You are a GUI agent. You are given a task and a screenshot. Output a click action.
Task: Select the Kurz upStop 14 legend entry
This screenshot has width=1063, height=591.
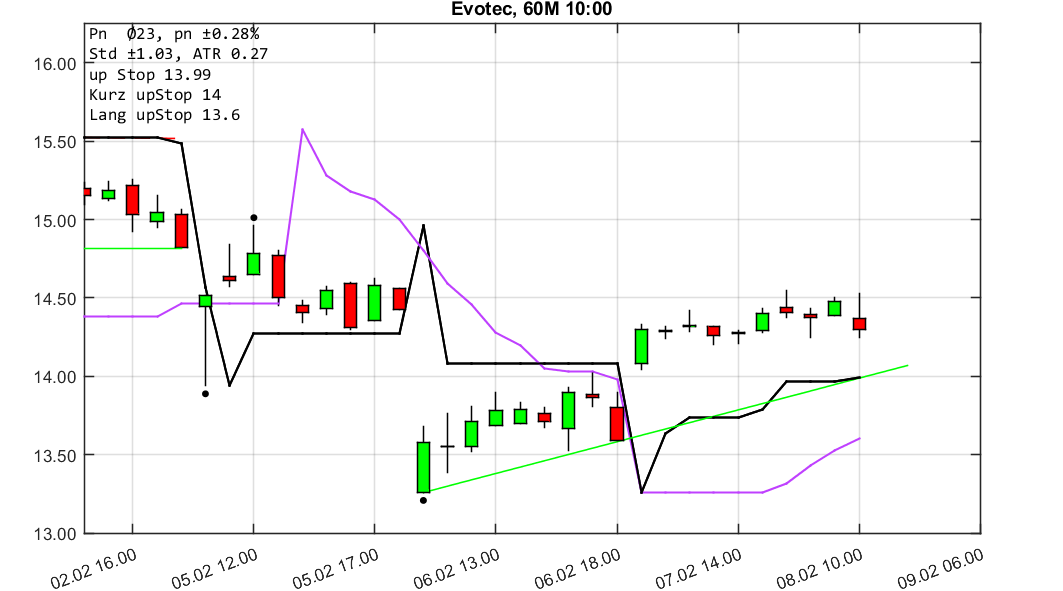coord(157,97)
